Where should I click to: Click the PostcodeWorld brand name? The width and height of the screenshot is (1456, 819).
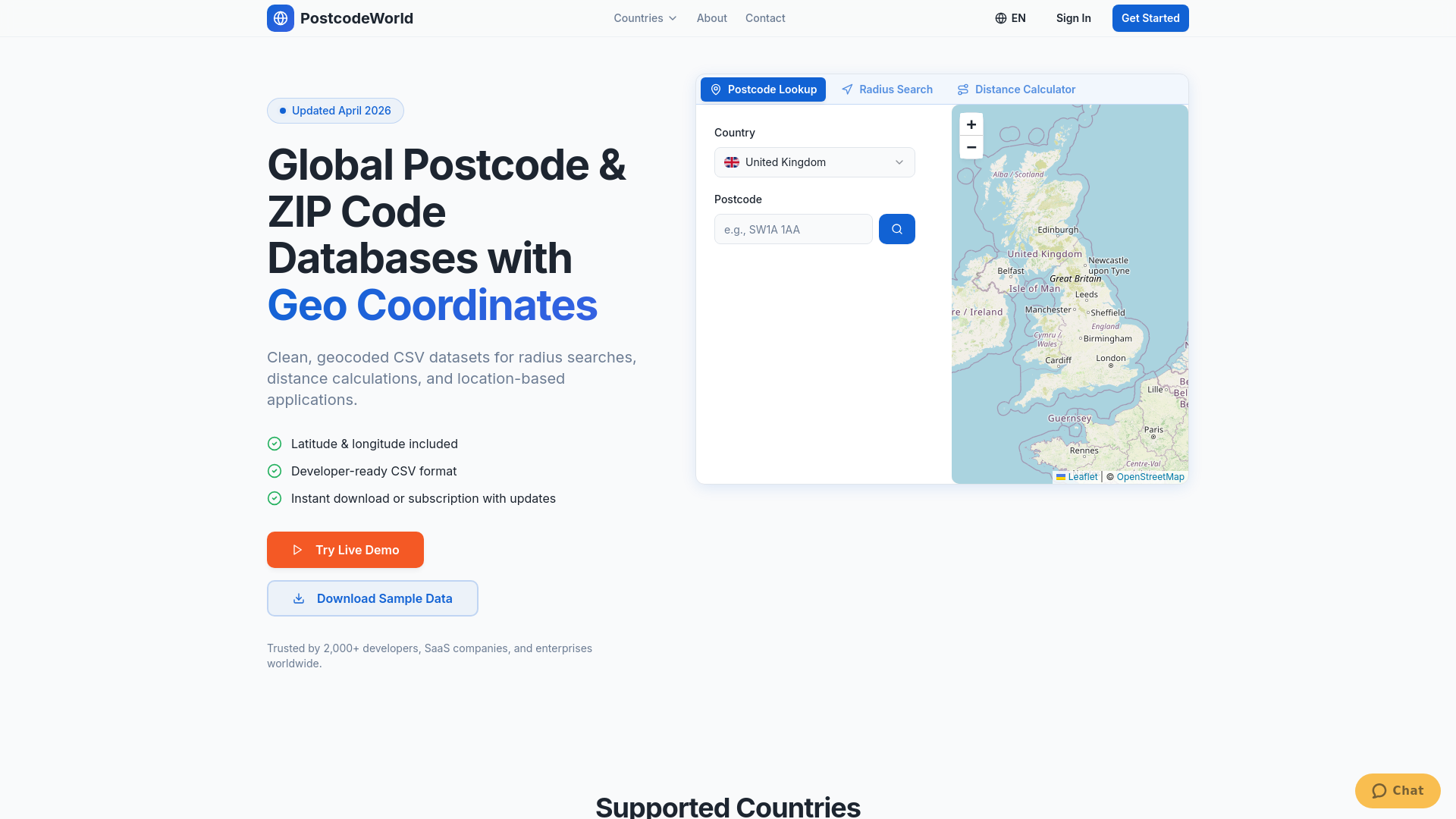click(356, 18)
